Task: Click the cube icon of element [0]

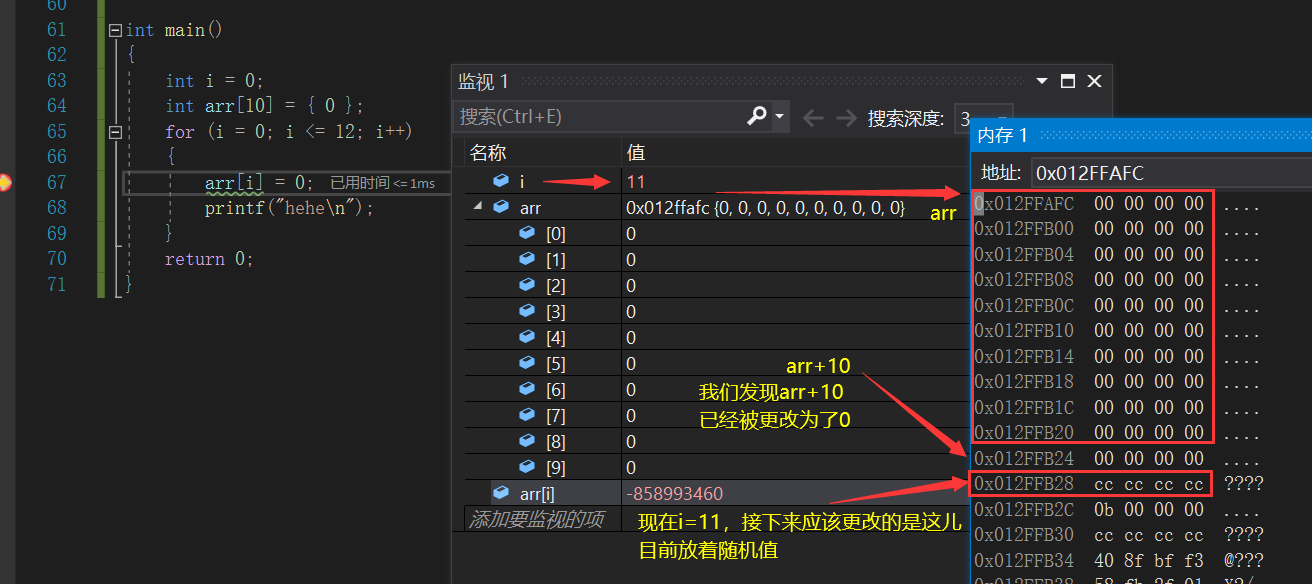Action: tap(527, 233)
